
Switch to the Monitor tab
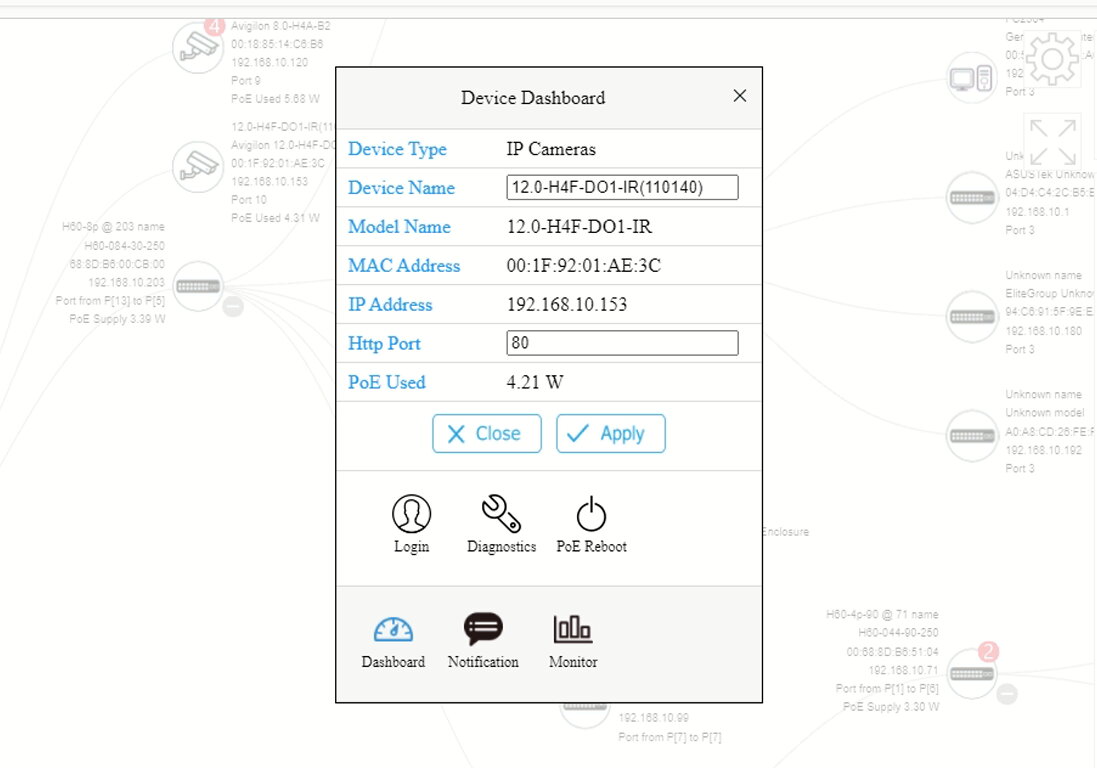(573, 641)
